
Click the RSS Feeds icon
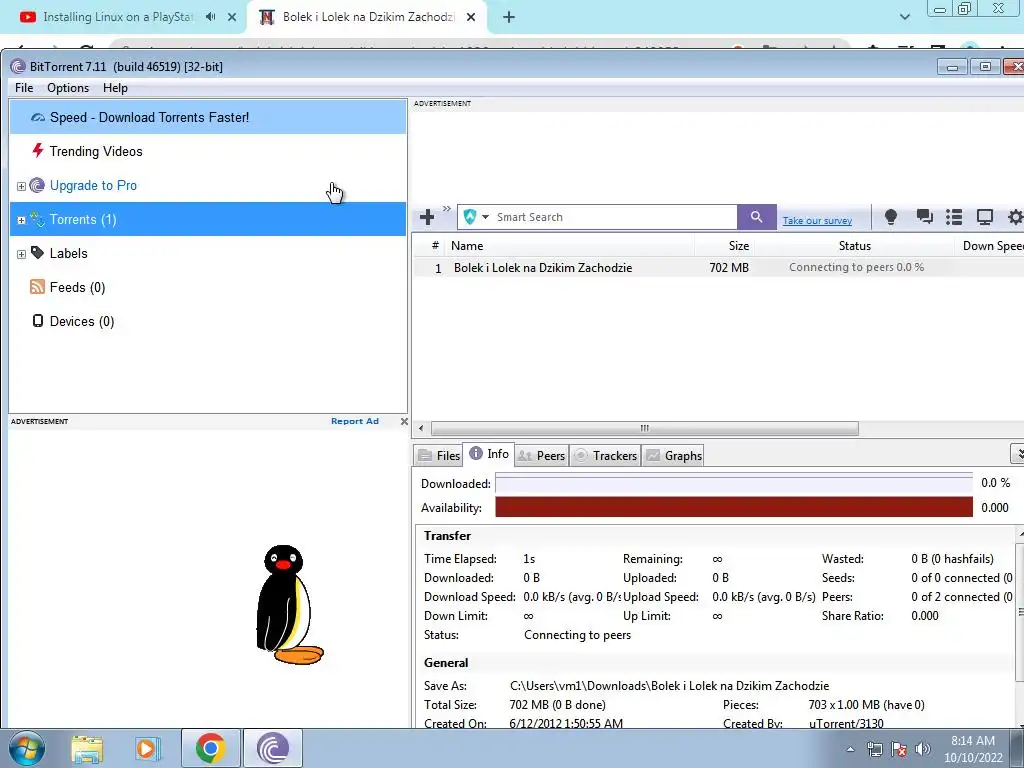pos(37,287)
